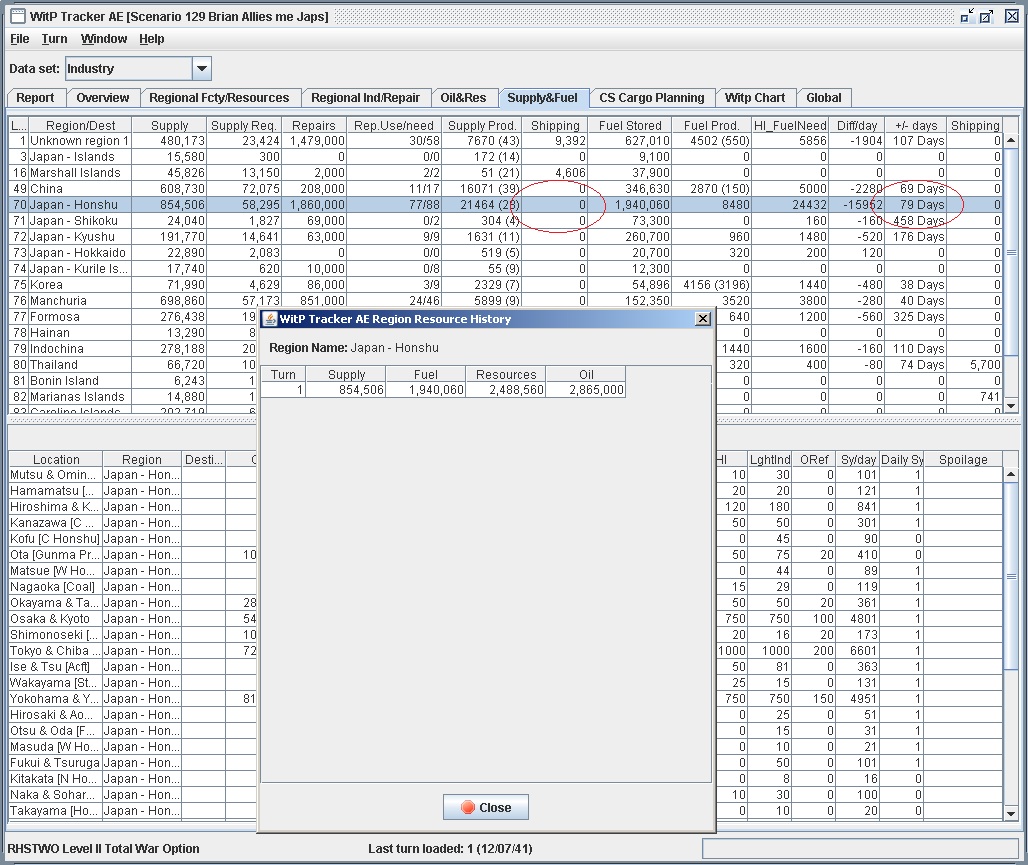The width and height of the screenshot is (1028, 865).
Task: Select the Manchuria row in region table
Action: click(x=58, y=301)
